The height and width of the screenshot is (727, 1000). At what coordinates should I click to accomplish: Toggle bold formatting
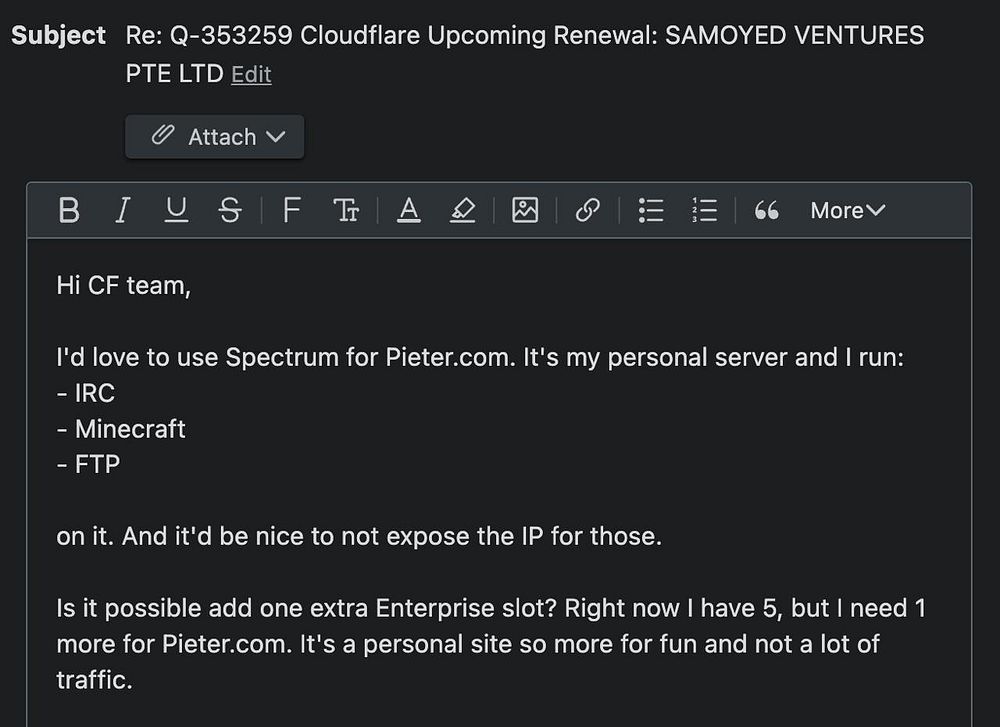click(69, 210)
